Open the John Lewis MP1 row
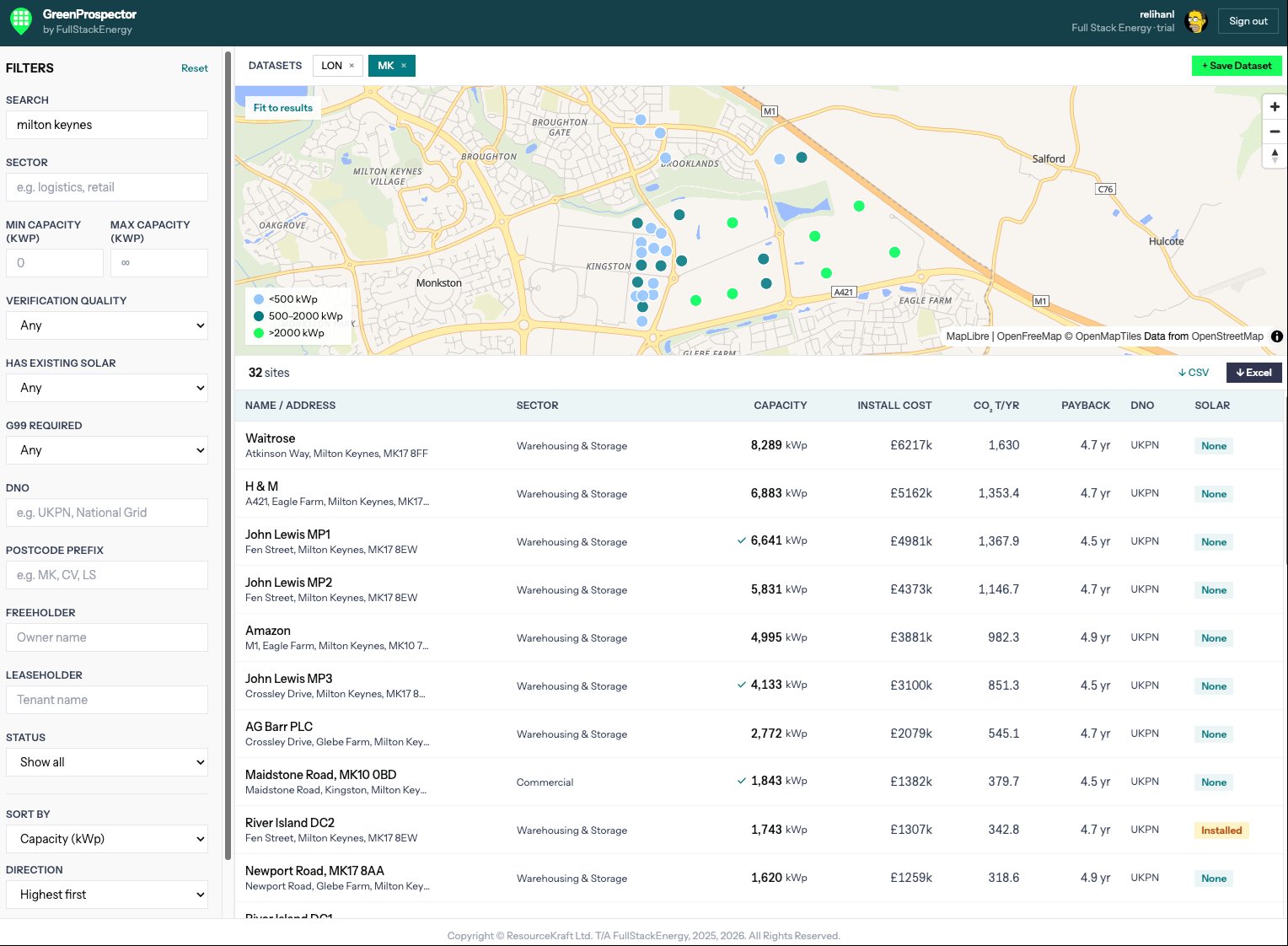Viewport: 1288px width, 946px height. tap(759, 541)
